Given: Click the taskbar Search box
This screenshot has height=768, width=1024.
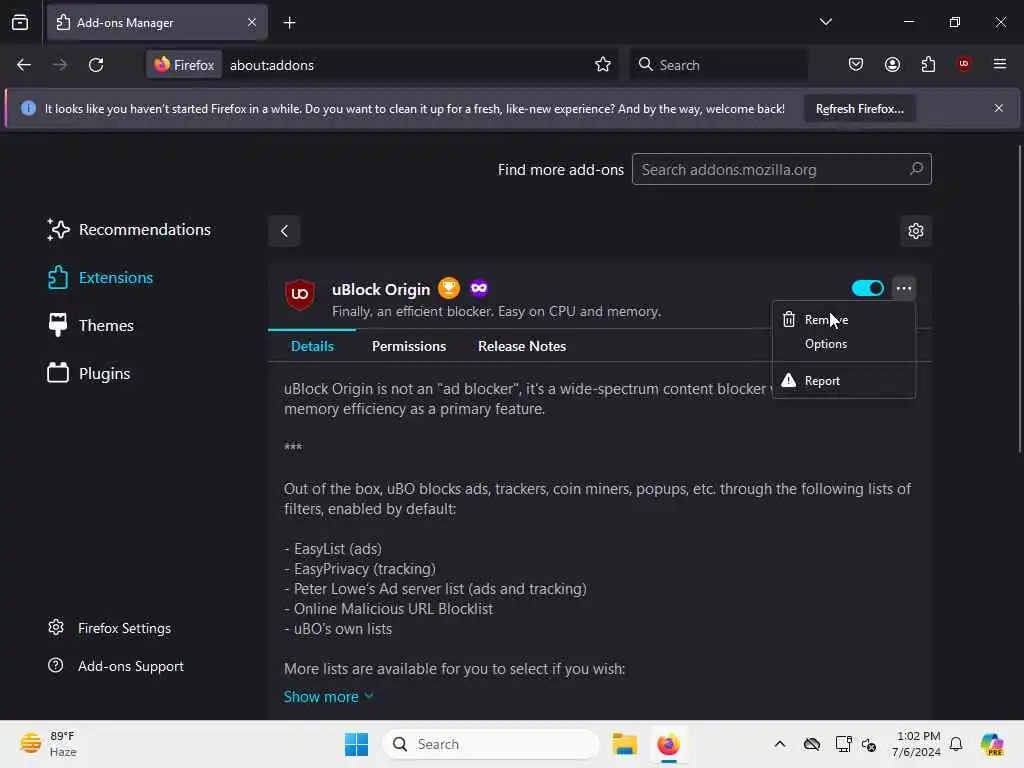Looking at the screenshot, I should (x=491, y=744).
